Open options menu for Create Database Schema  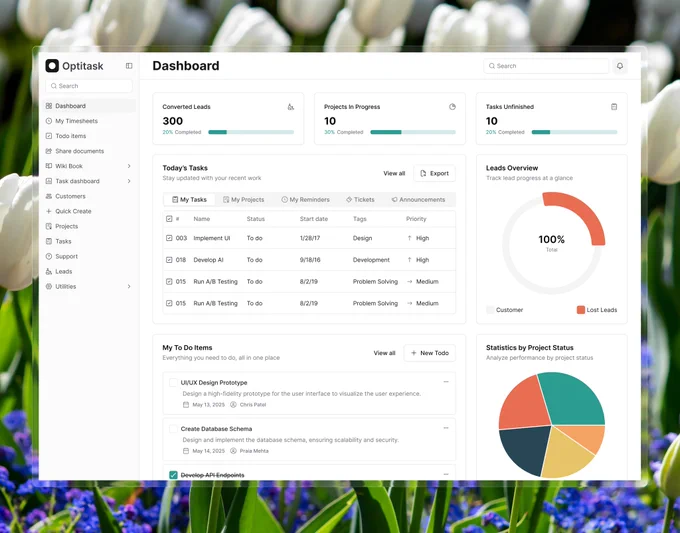click(x=446, y=428)
